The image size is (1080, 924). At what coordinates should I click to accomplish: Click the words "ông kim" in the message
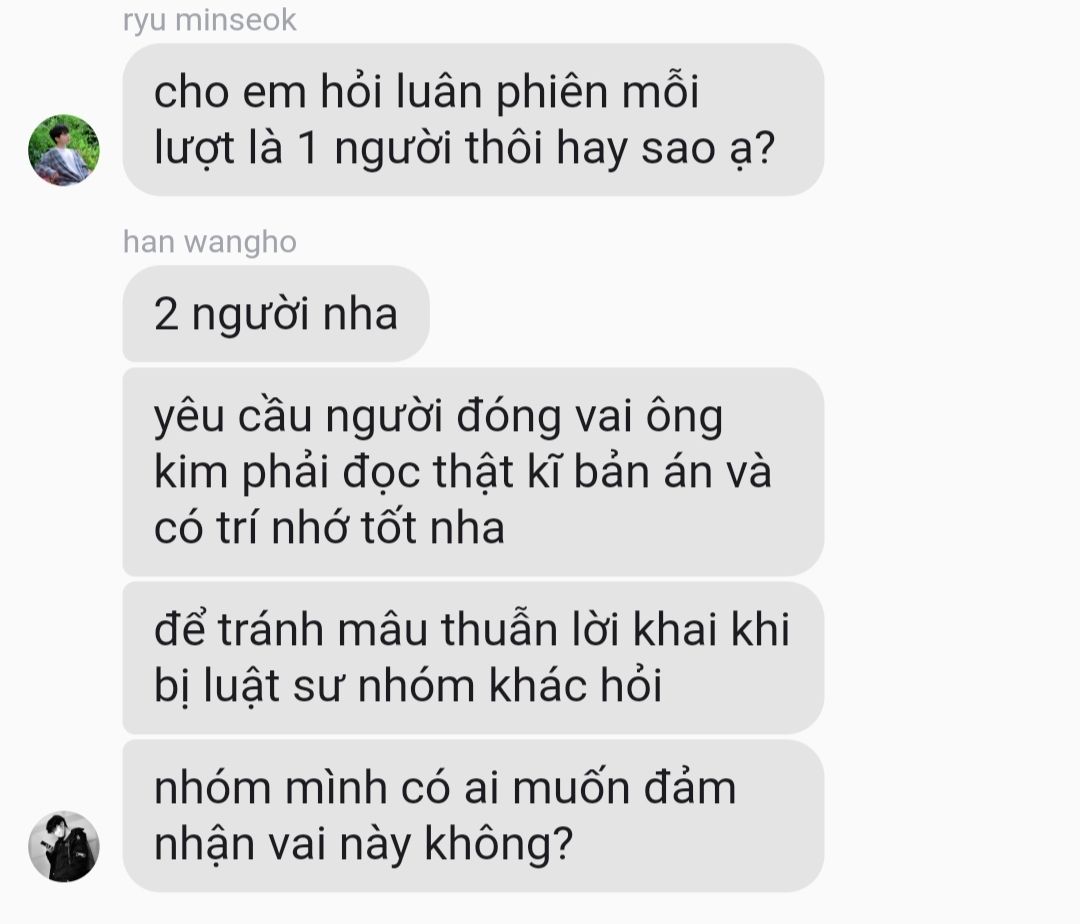click(437, 444)
